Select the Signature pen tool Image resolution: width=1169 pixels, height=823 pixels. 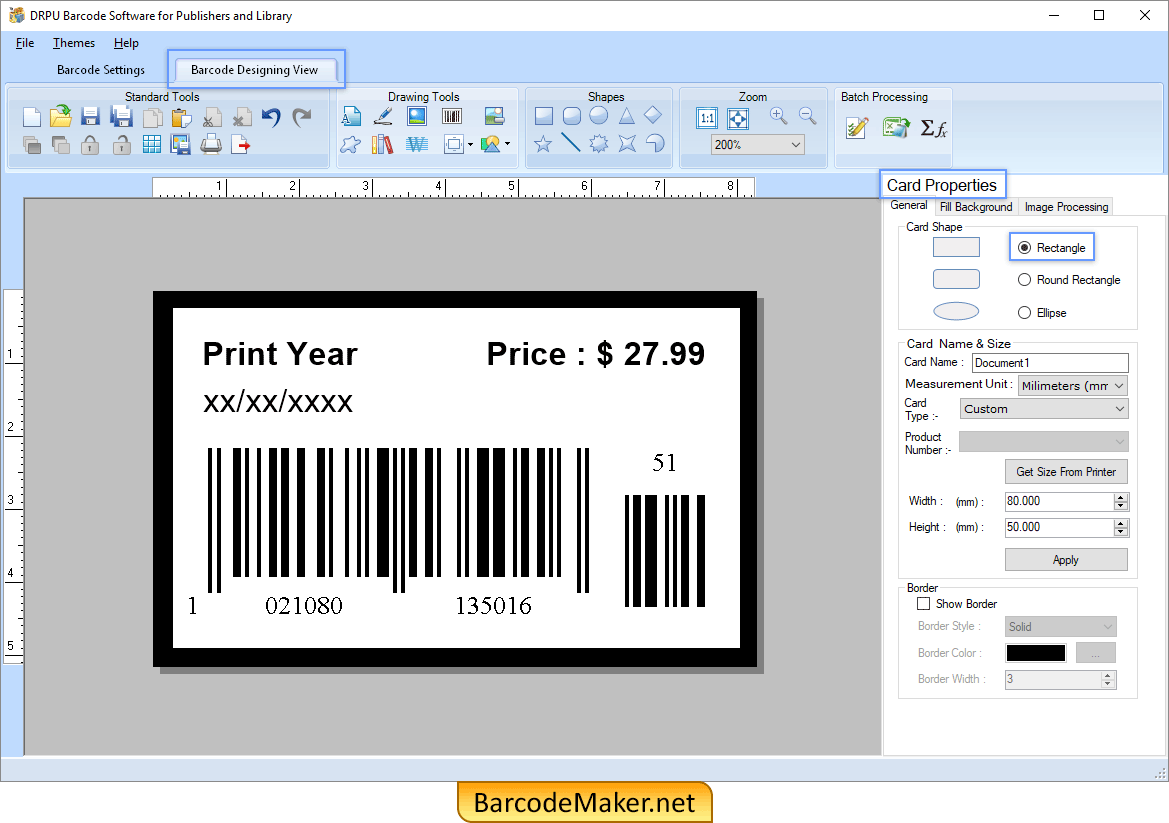tap(382, 116)
